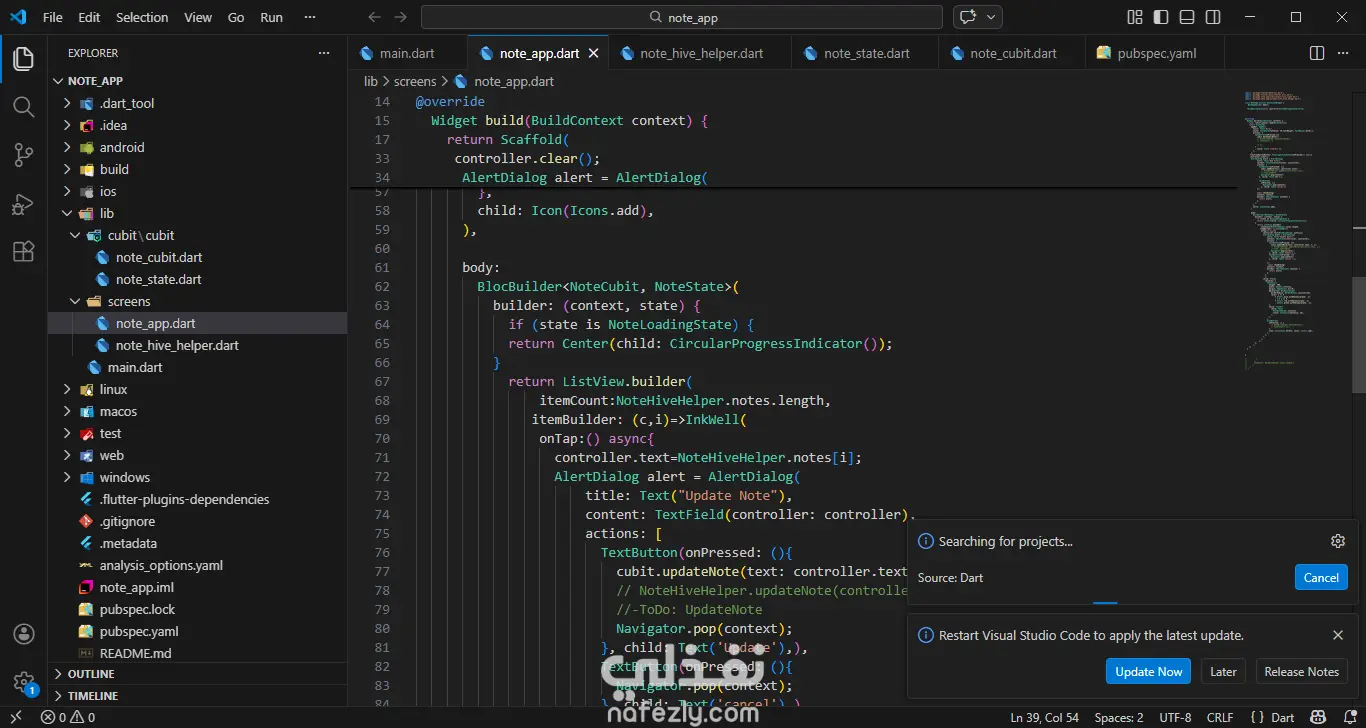Go forward with the right arrow
Image resolution: width=1366 pixels, height=728 pixels.
point(400,17)
